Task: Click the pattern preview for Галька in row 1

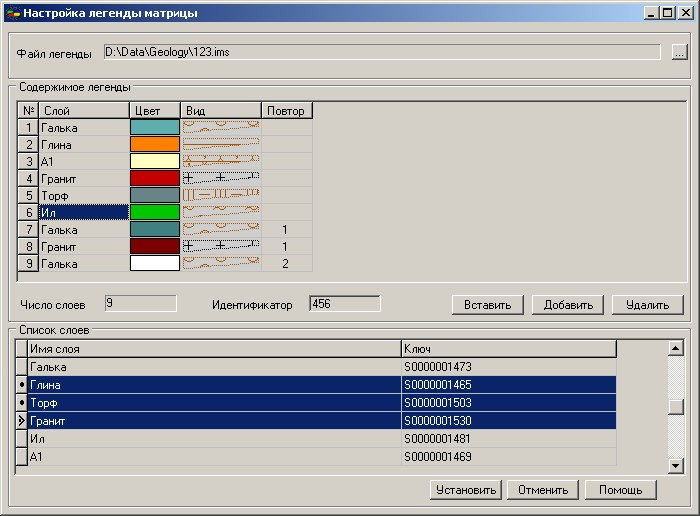Action: click(221, 128)
